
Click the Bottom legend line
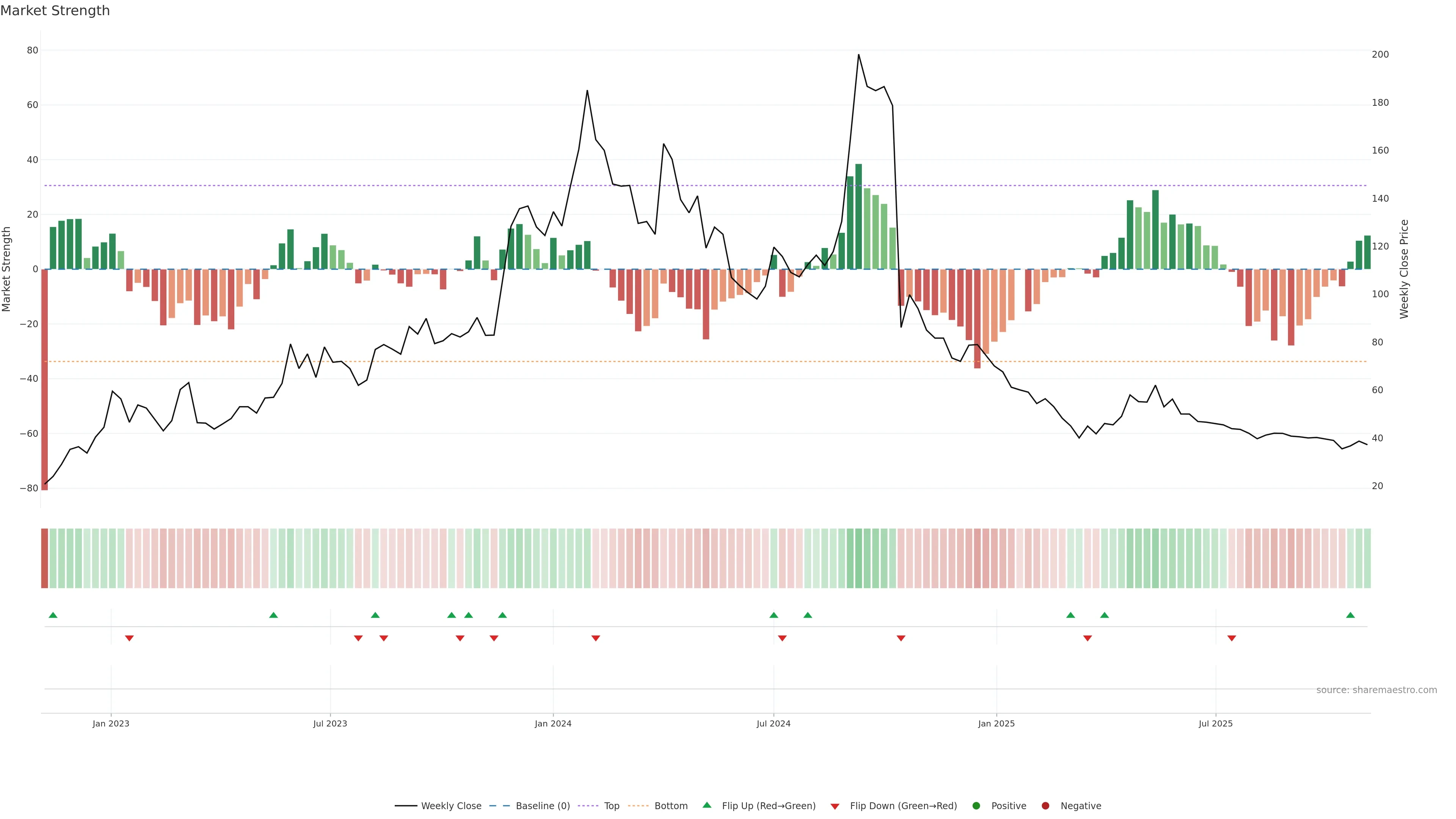pyautogui.click(x=638, y=806)
